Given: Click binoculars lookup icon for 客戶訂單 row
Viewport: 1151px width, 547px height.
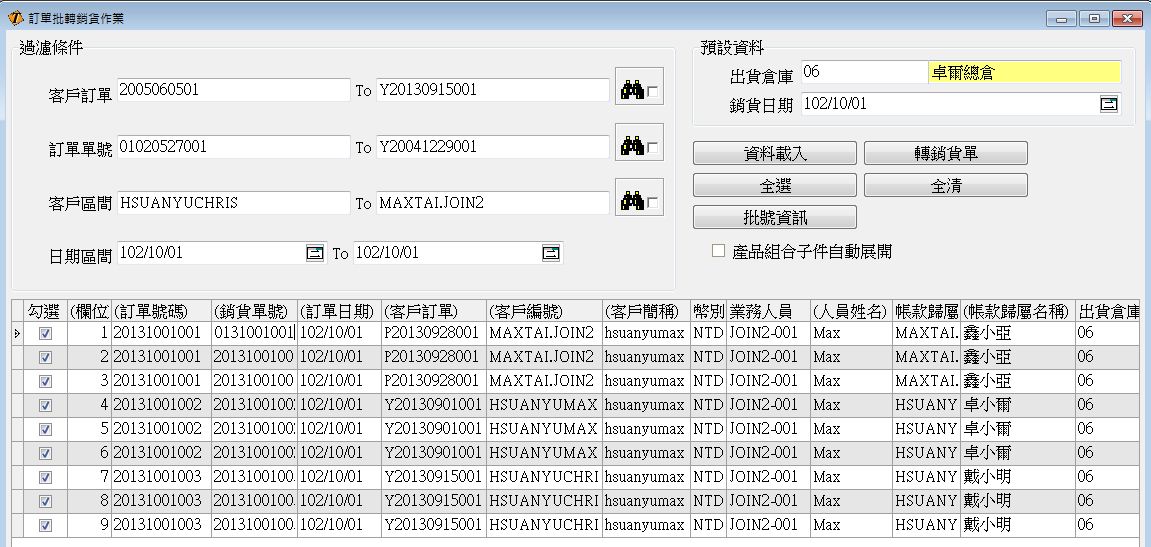Looking at the screenshot, I should point(632,90).
